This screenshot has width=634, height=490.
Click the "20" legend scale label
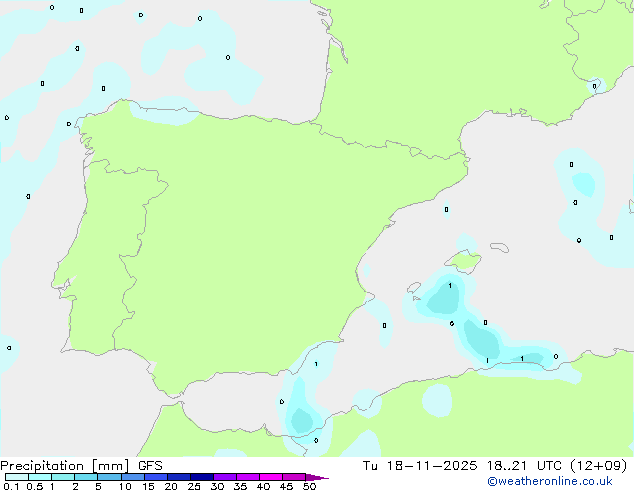(x=171, y=486)
